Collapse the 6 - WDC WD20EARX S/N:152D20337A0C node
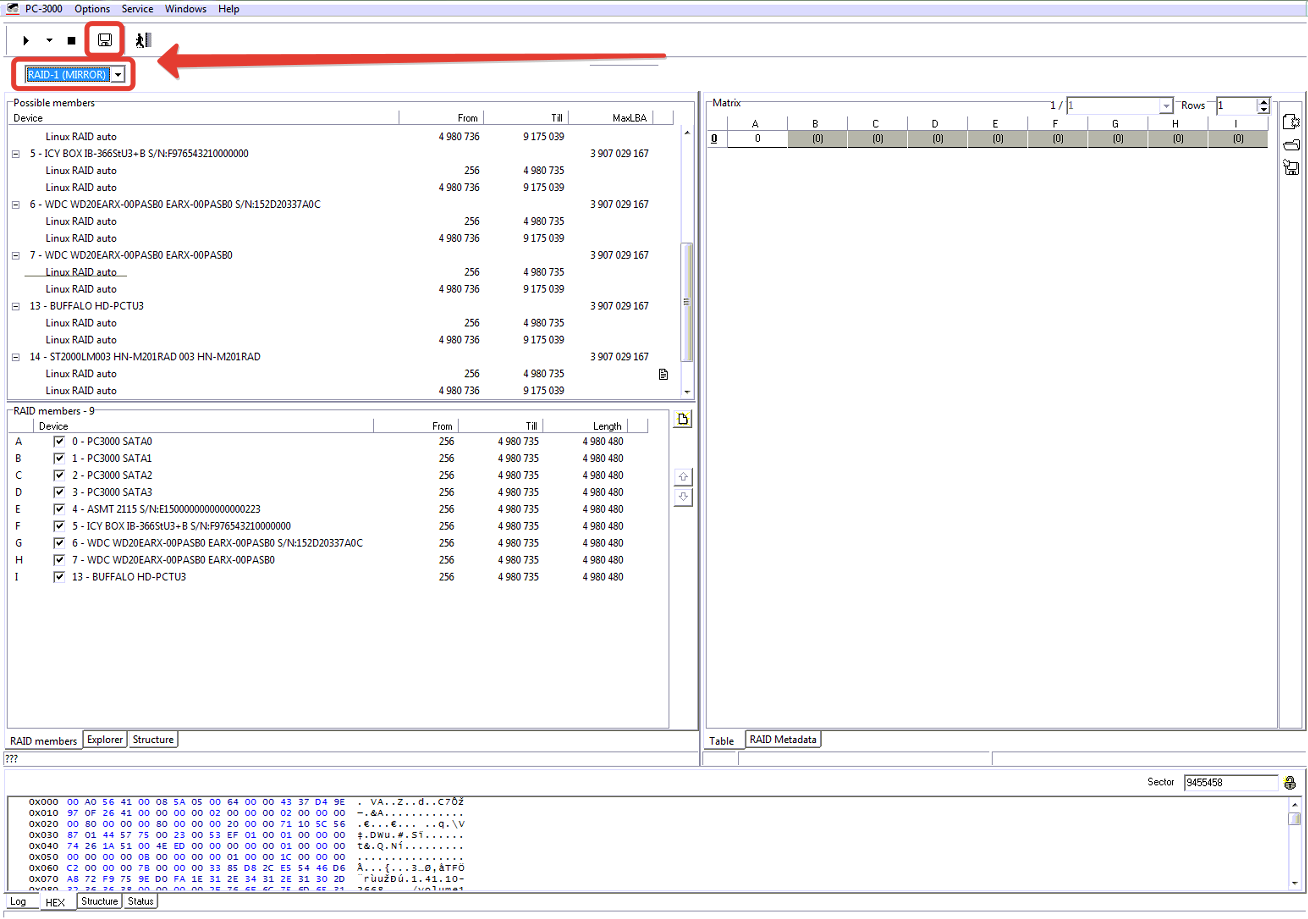This screenshot has height=919, width=1308. pos(16,205)
